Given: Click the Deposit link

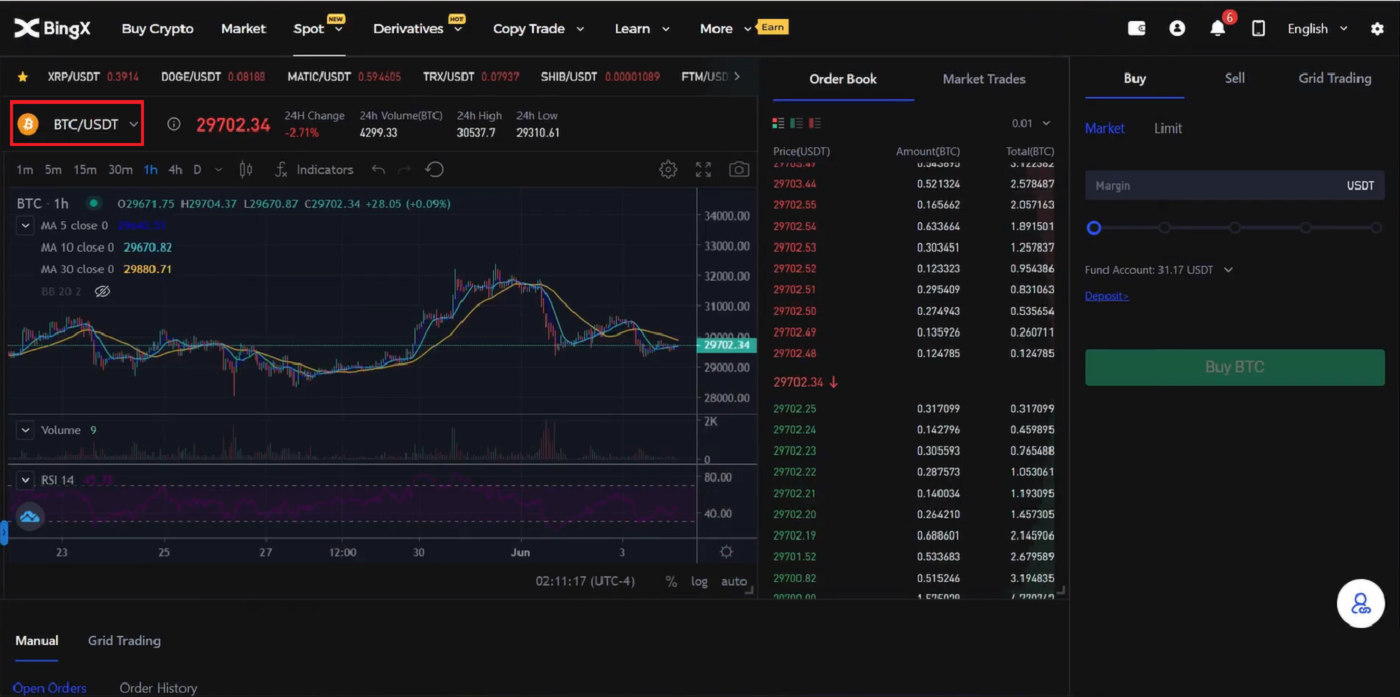Looking at the screenshot, I should pyautogui.click(x=1106, y=296).
